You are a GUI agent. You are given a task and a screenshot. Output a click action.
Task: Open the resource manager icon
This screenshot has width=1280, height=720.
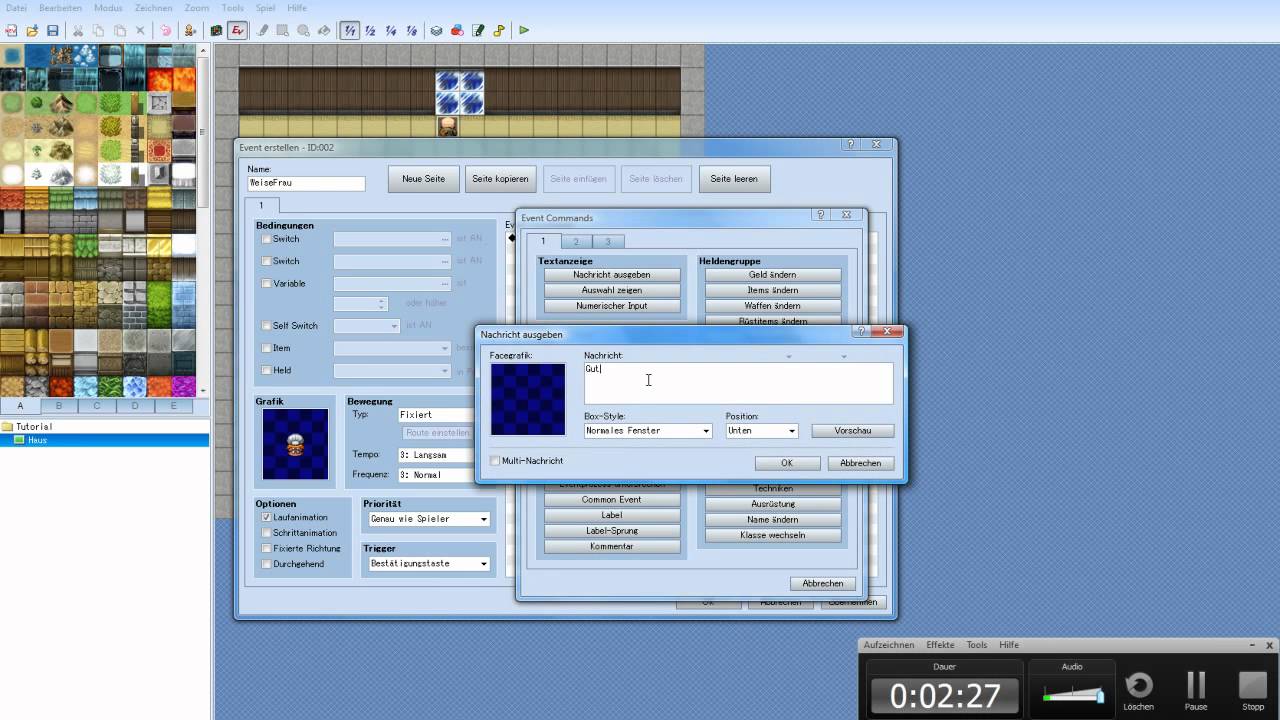click(x=458, y=30)
